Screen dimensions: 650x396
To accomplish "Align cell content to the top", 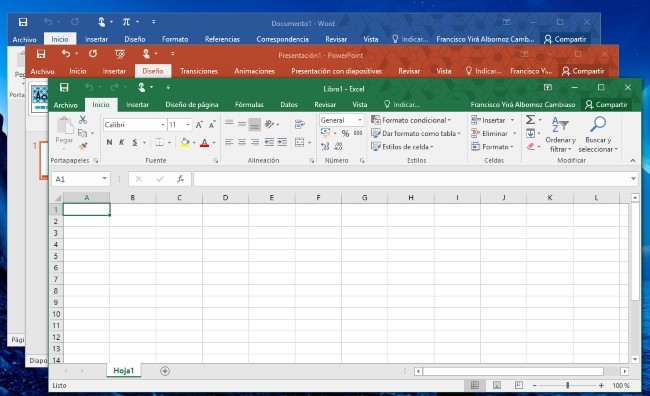I will tap(229, 123).
